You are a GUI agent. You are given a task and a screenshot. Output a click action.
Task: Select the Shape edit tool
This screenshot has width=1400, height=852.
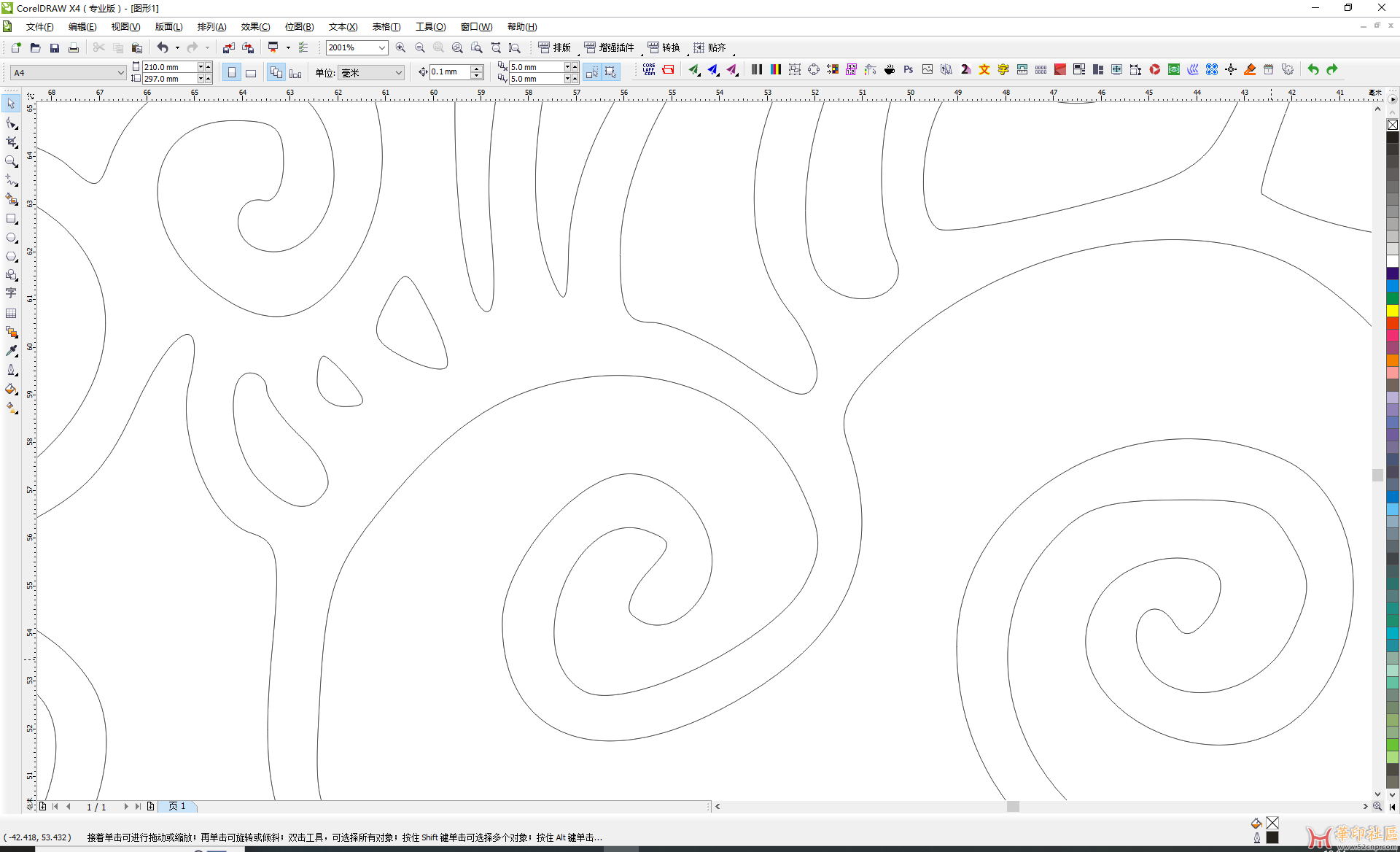[11, 123]
